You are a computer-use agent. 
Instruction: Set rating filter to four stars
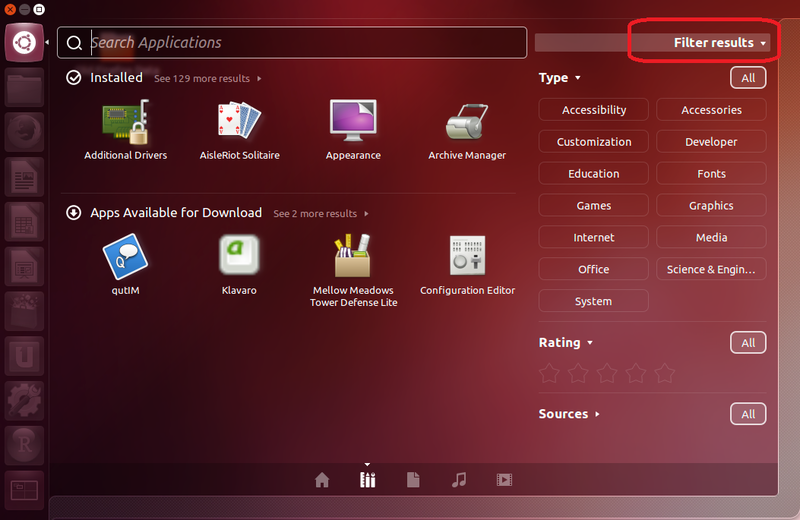click(x=636, y=373)
